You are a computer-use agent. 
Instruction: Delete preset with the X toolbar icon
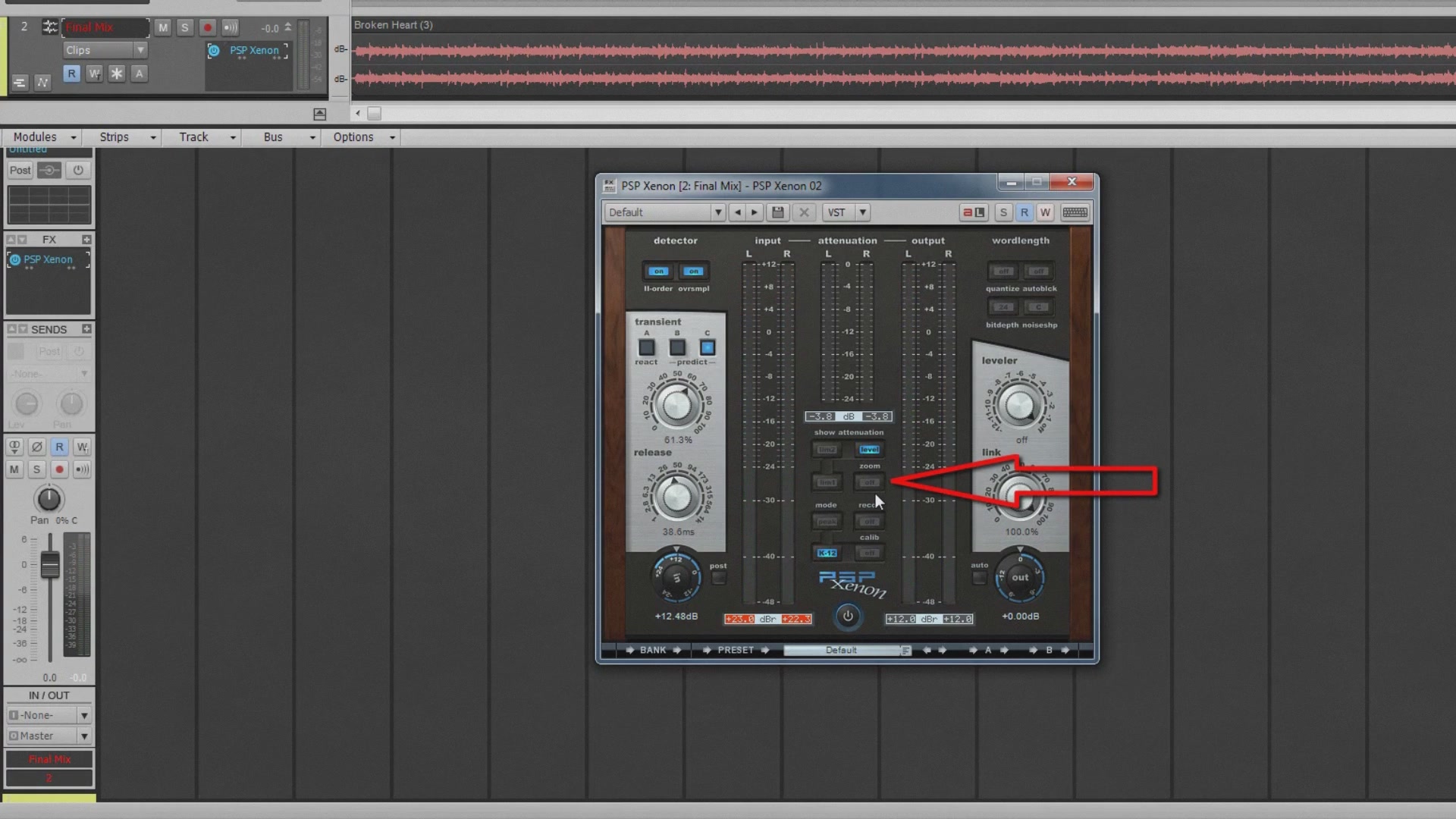tap(804, 213)
